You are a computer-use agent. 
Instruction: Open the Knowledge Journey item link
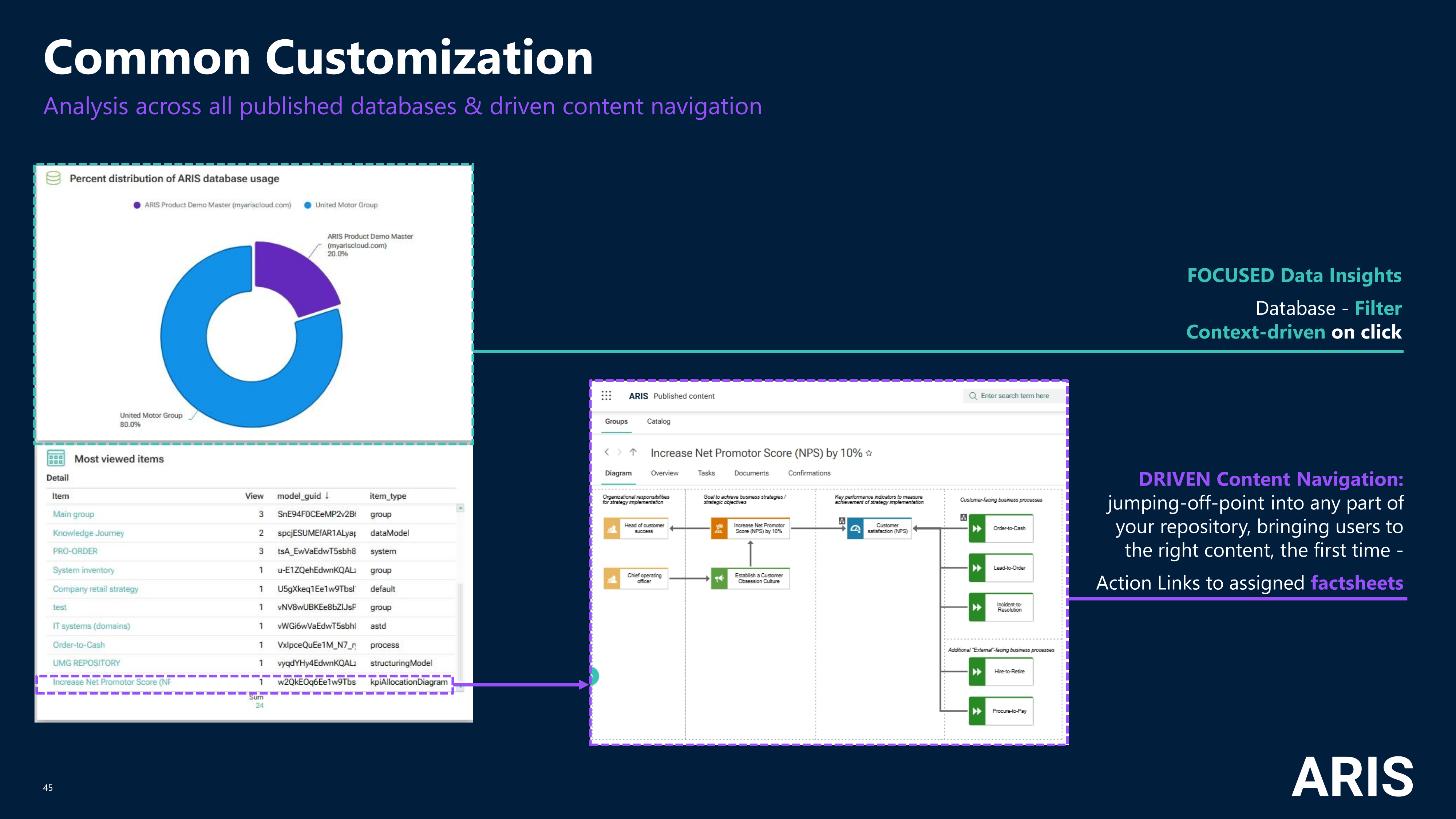(x=88, y=533)
